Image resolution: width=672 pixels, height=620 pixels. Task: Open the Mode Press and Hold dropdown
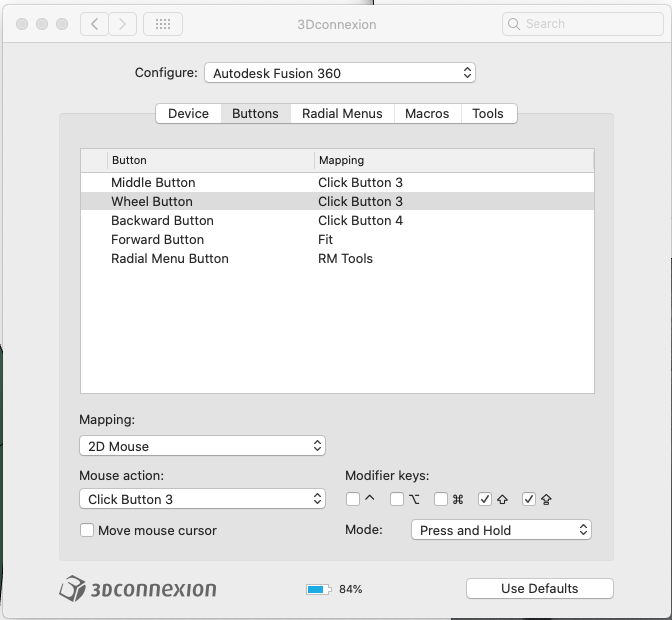click(x=501, y=530)
